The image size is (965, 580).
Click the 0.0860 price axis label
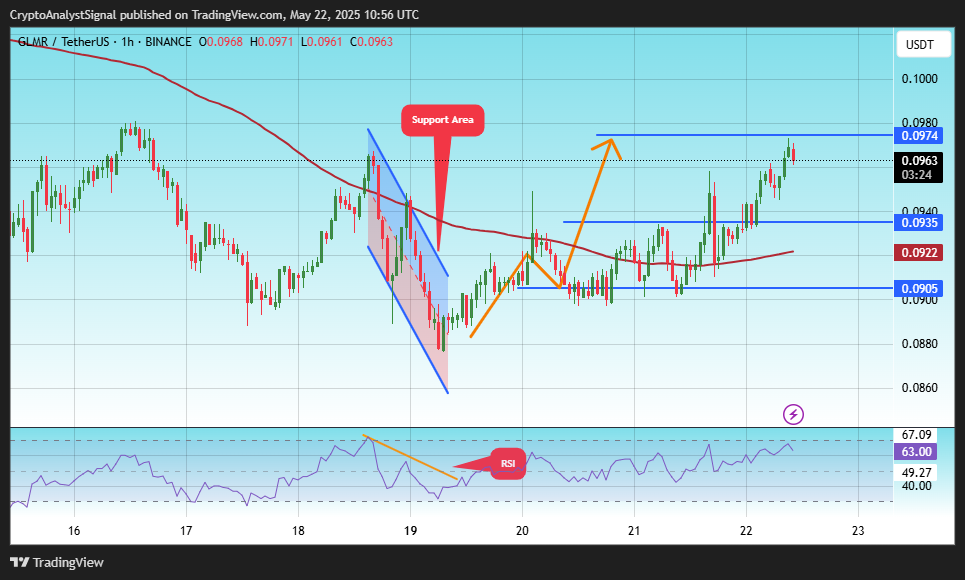click(x=919, y=388)
